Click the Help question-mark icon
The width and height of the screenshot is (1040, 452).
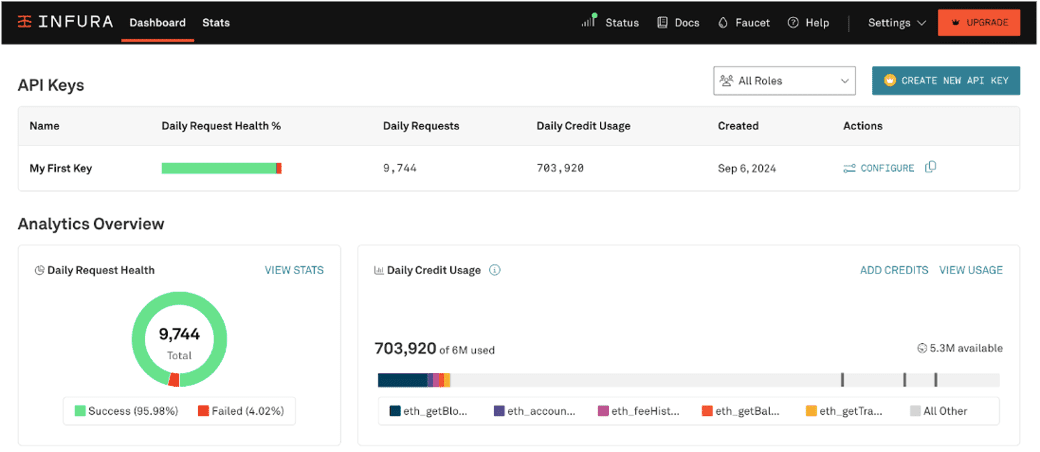(x=793, y=23)
